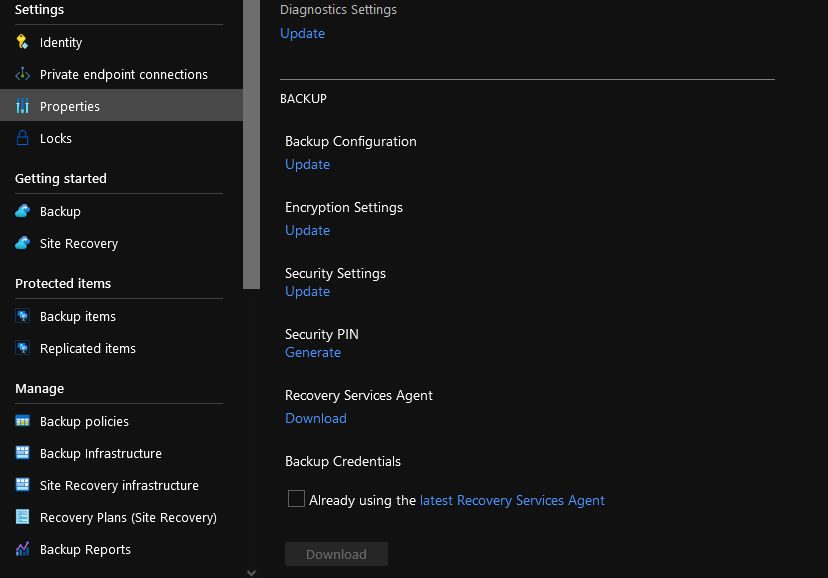Click Update under Backup Configuration
The image size is (828, 578).
pos(307,164)
